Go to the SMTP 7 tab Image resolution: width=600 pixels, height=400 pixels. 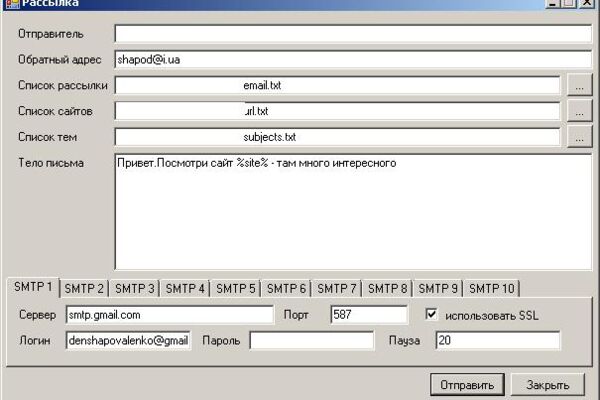point(337,289)
